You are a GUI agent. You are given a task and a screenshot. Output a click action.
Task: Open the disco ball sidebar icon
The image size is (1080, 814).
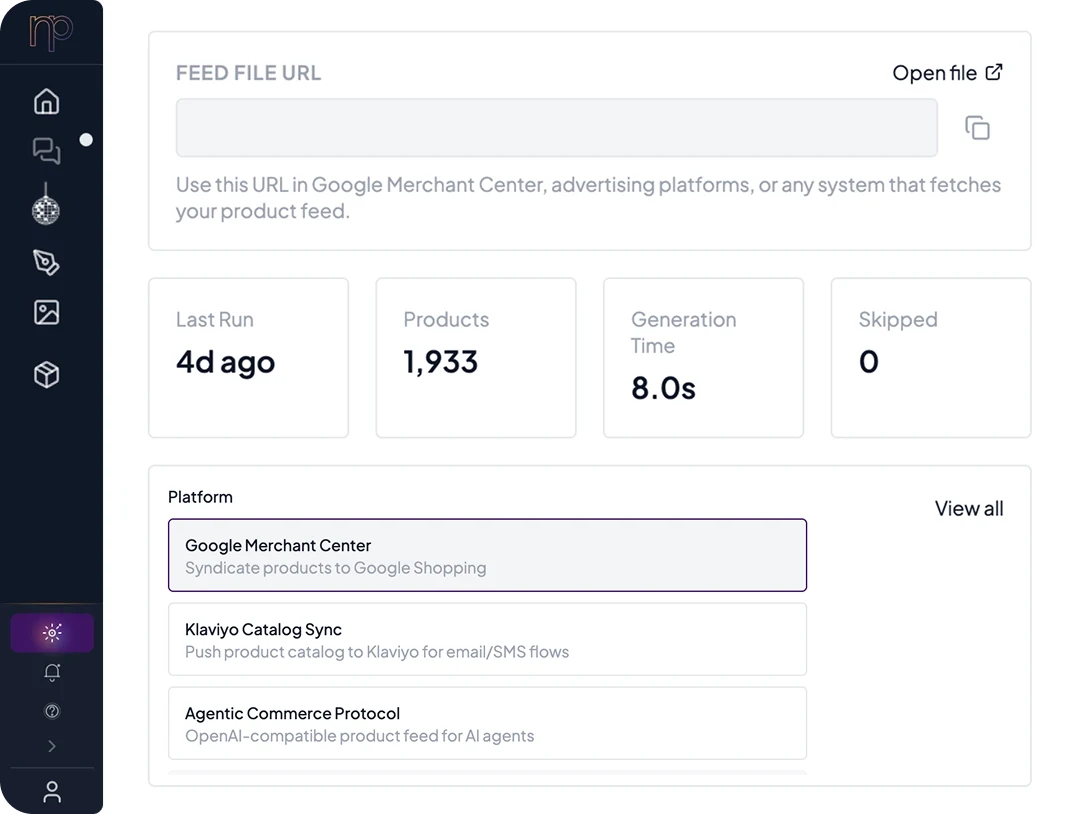click(x=46, y=205)
